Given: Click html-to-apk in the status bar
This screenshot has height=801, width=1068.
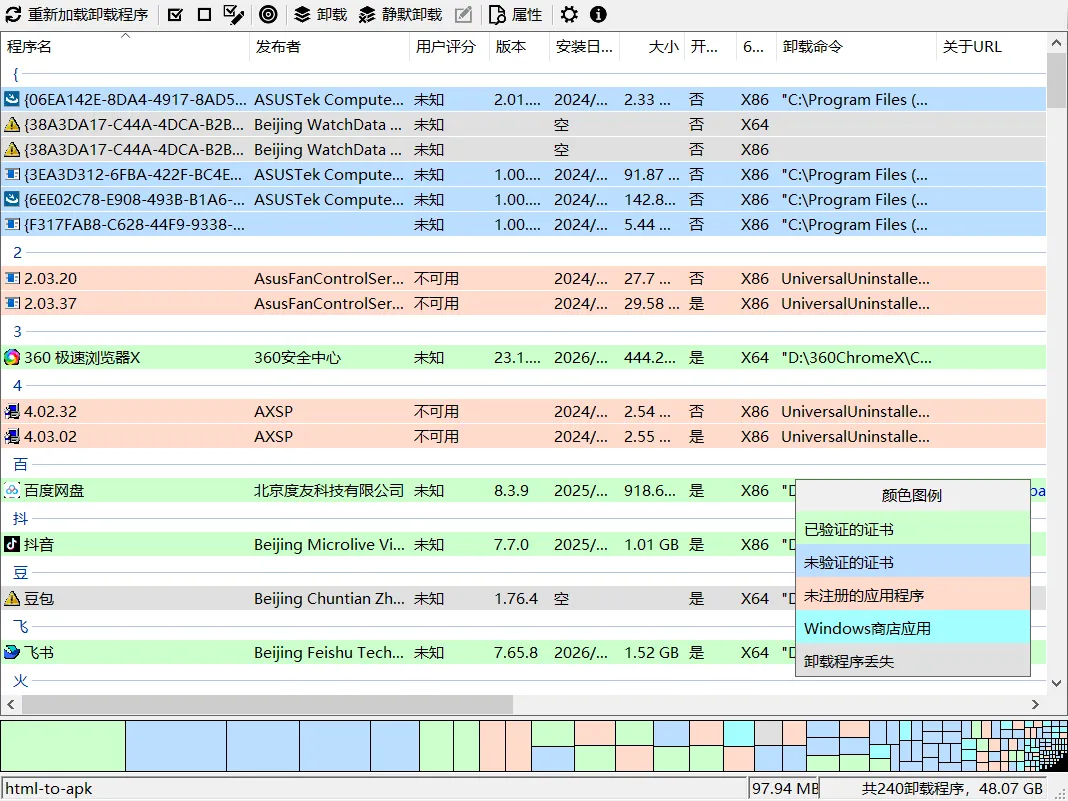Looking at the screenshot, I should 48,789.
